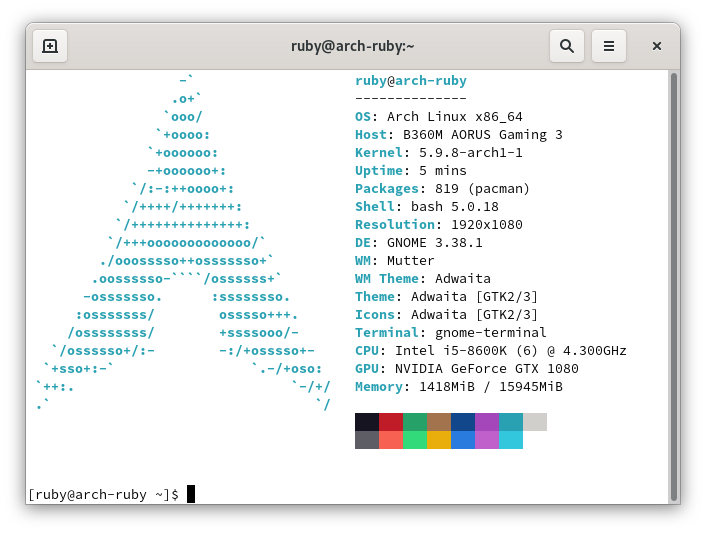The image size is (706, 533).
Task: Click the bright cyan color block
Action: tap(511, 440)
